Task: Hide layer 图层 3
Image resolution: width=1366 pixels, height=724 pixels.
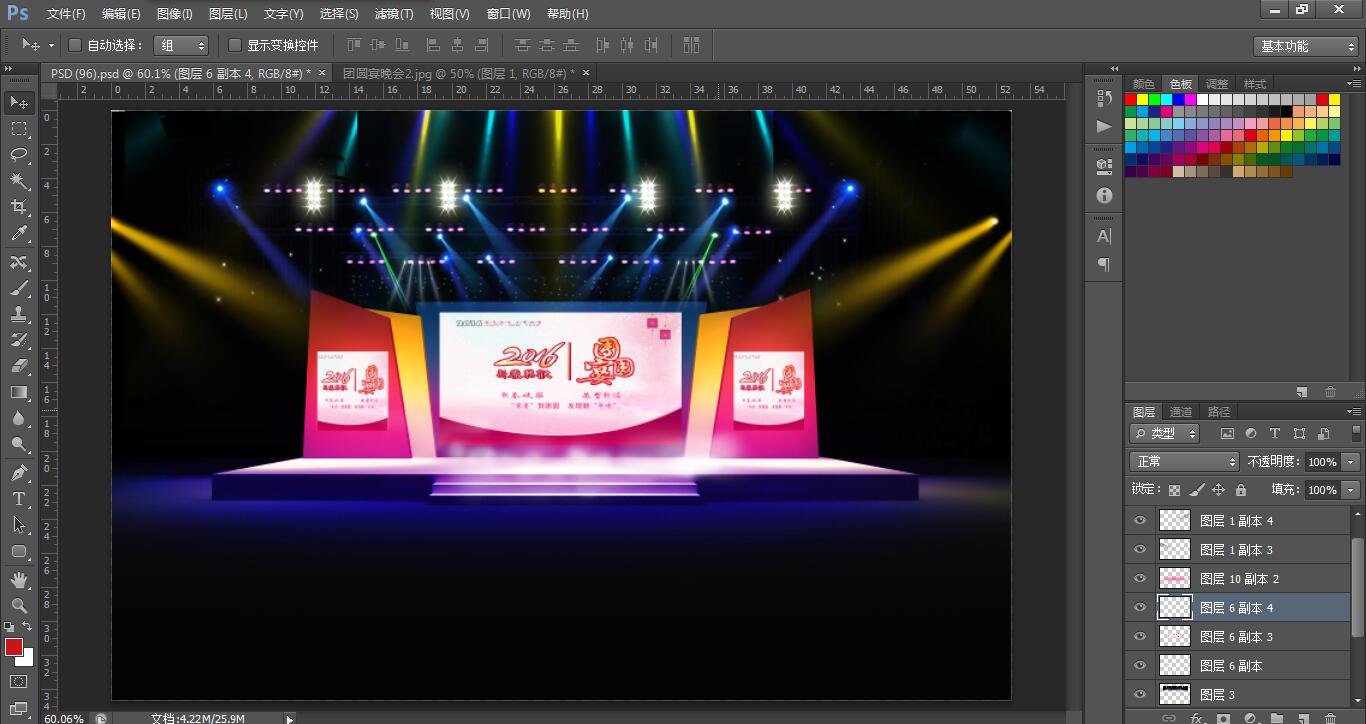Action: pos(1140,694)
